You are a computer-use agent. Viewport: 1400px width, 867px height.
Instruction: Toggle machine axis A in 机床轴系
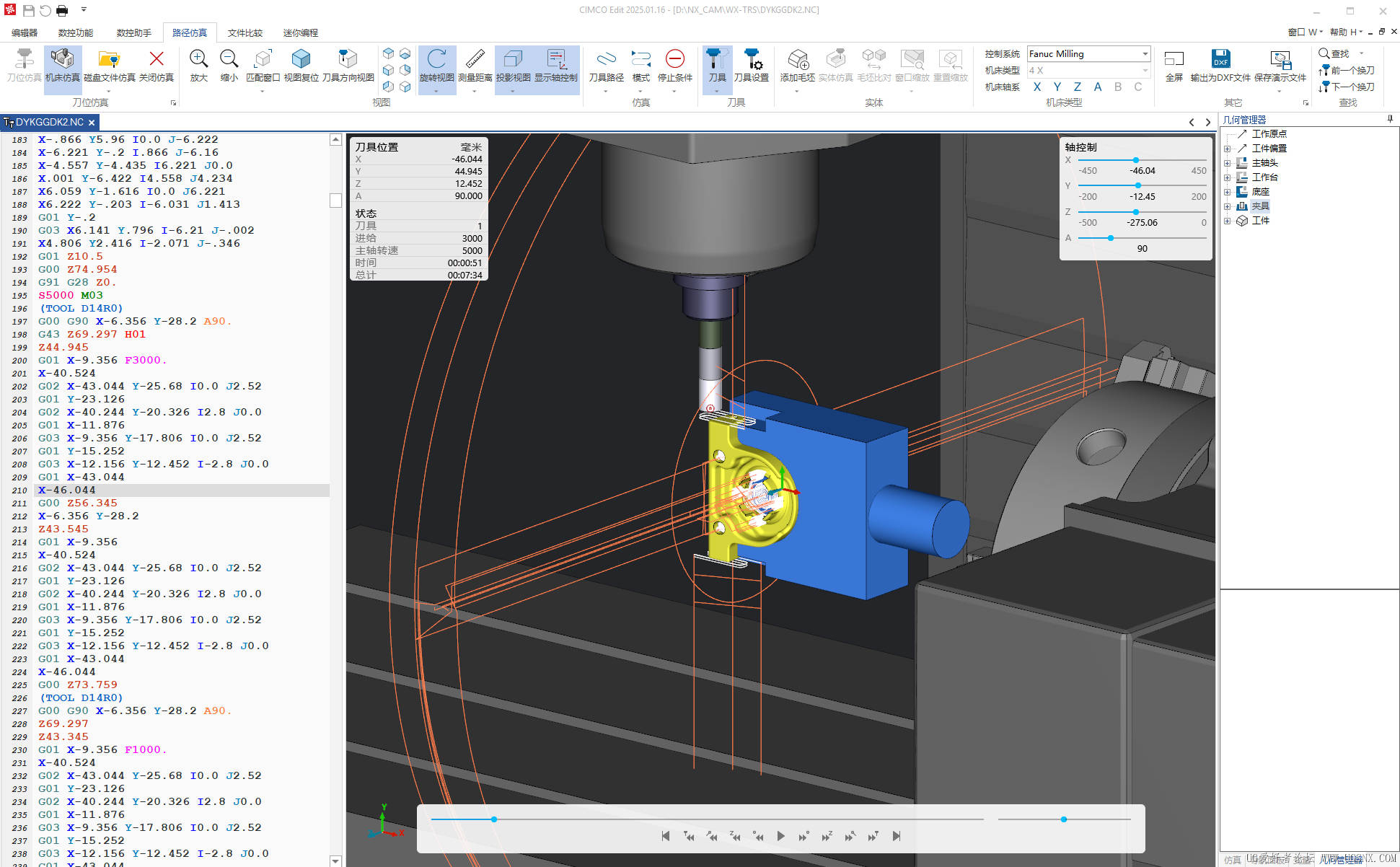[1097, 87]
